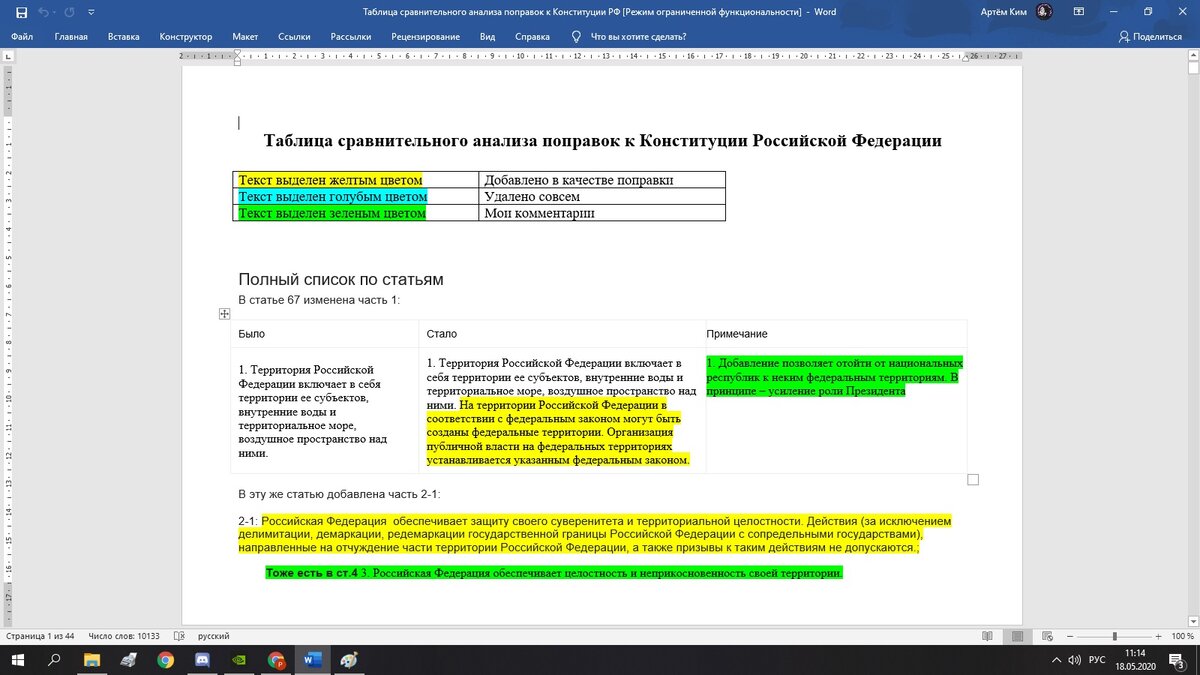
Task: Open the Windows Start menu
Action: point(18,660)
